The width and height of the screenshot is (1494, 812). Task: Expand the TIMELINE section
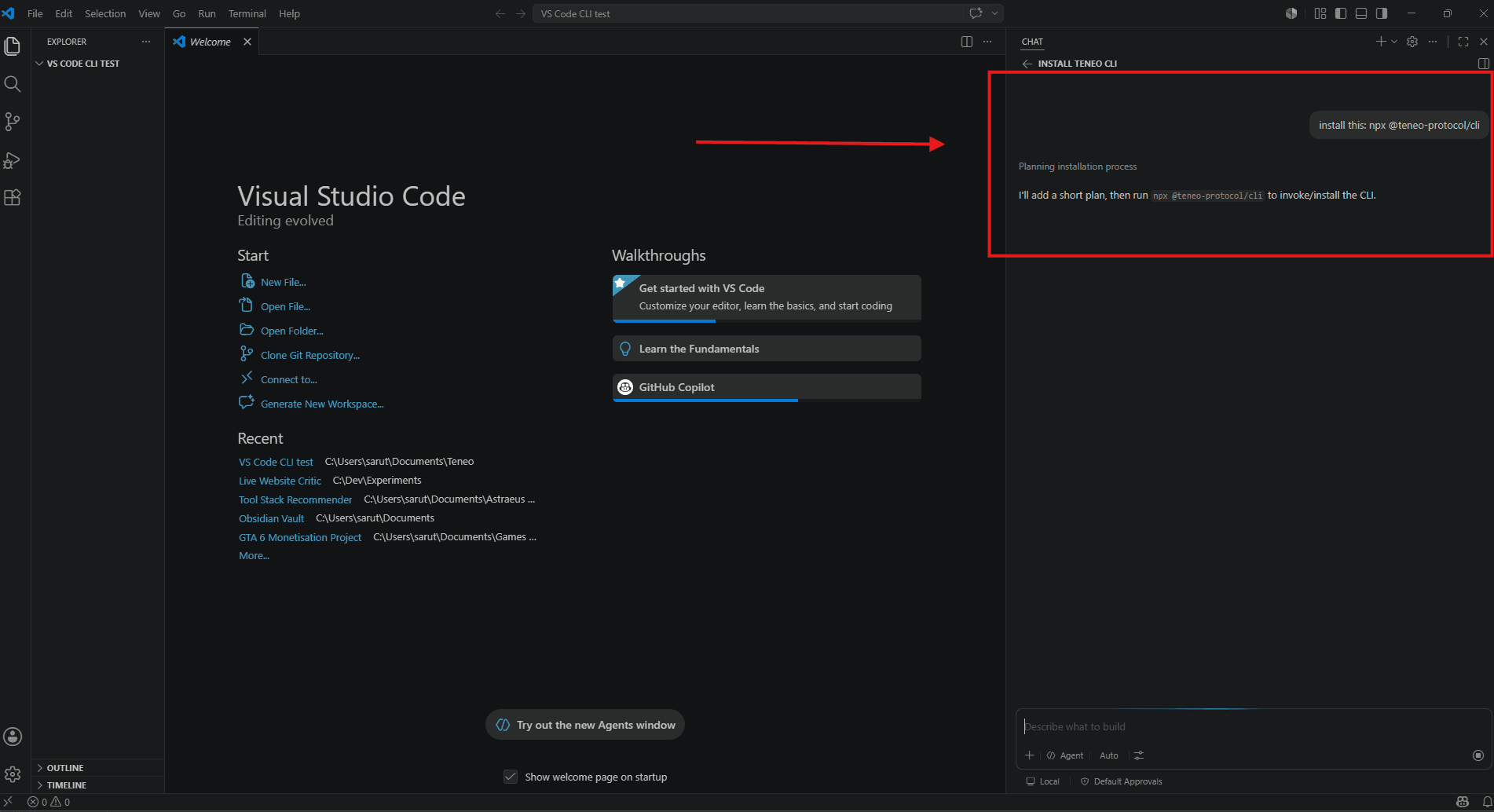[x=66, y=785]
